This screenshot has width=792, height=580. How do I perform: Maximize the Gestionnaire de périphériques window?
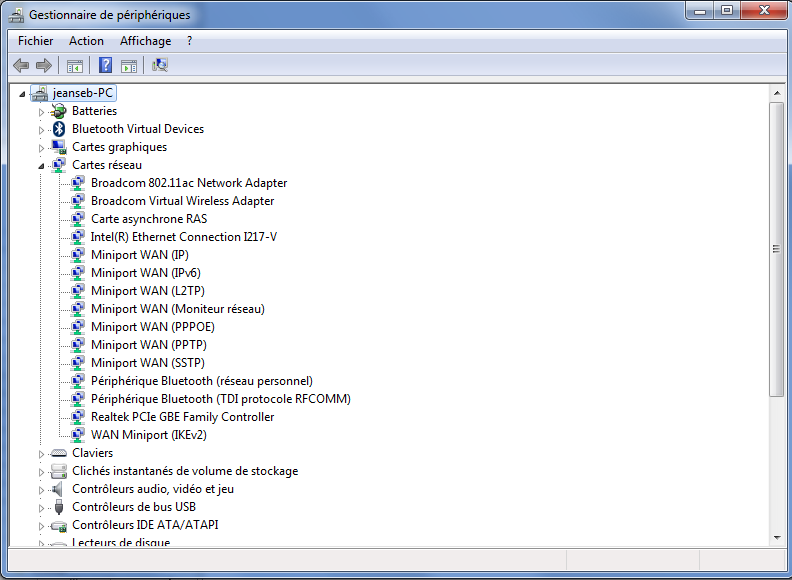[726, 11]
